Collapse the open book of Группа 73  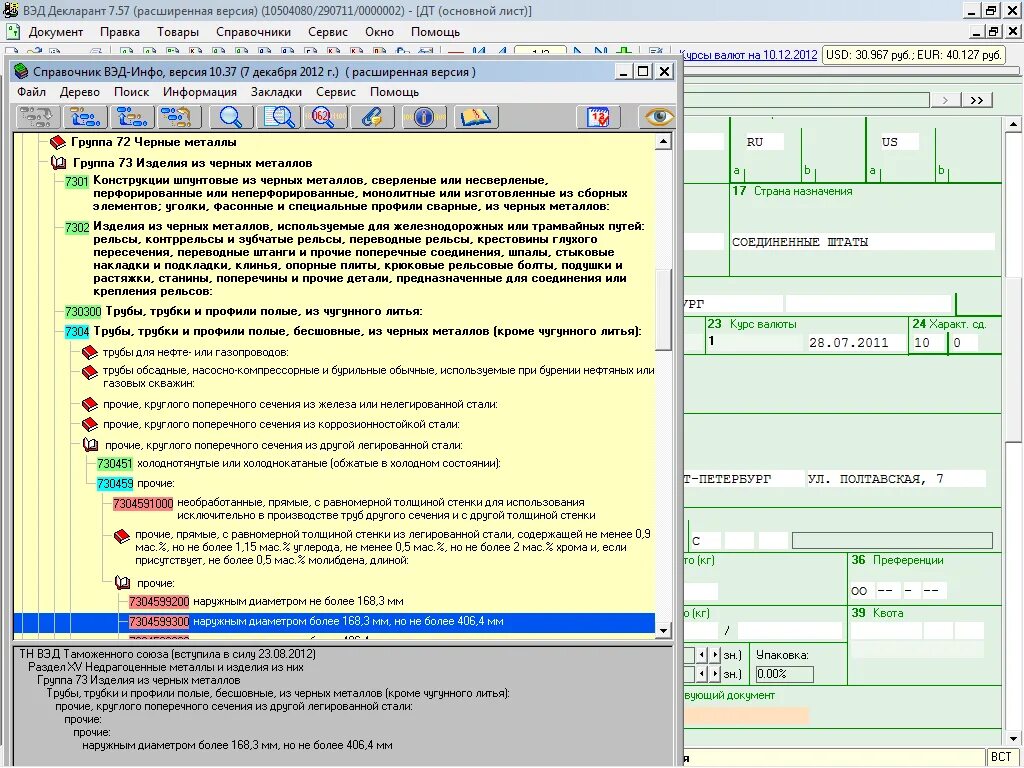59,163
